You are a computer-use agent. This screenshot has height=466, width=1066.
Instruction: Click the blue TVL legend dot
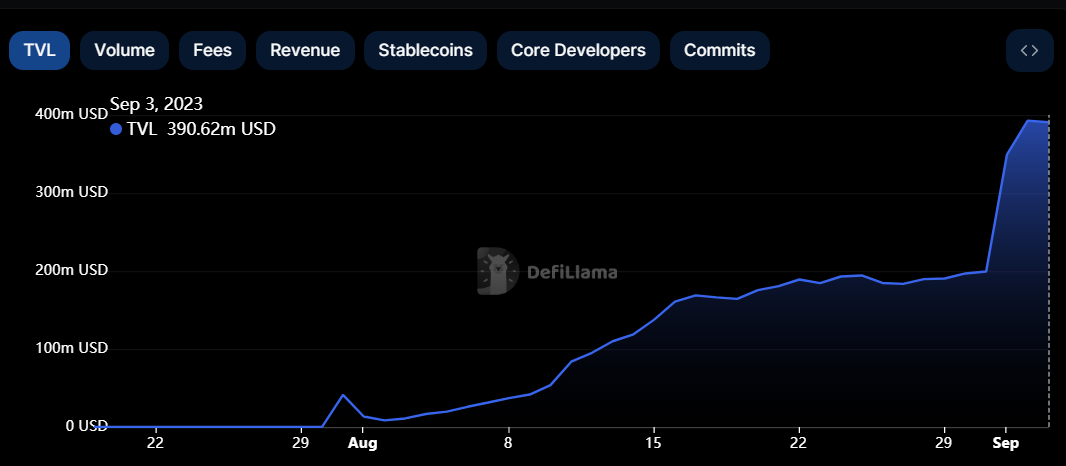tap(116, 129)
